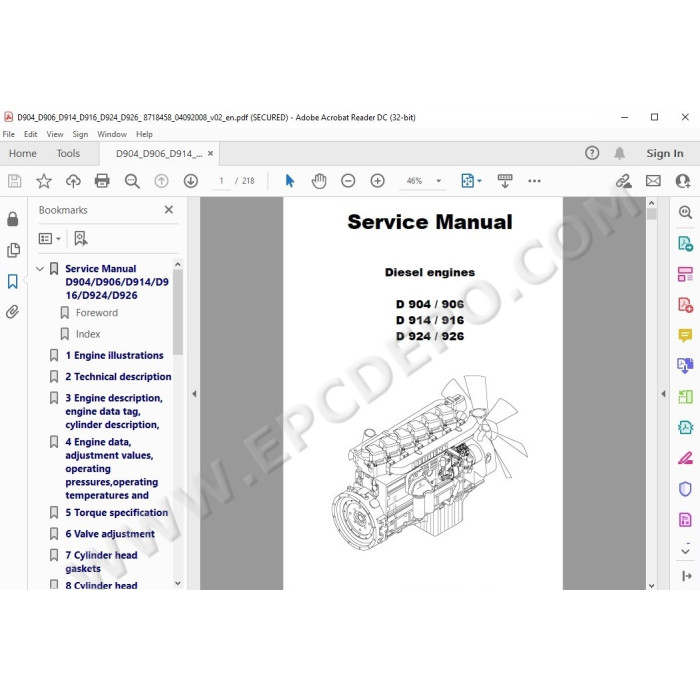Image resolution: width=700 pixels, height=700 pixels.
Task: Close the D904_D906_D914 document tab
Action: pyautogui.click(x=210, y=153)
